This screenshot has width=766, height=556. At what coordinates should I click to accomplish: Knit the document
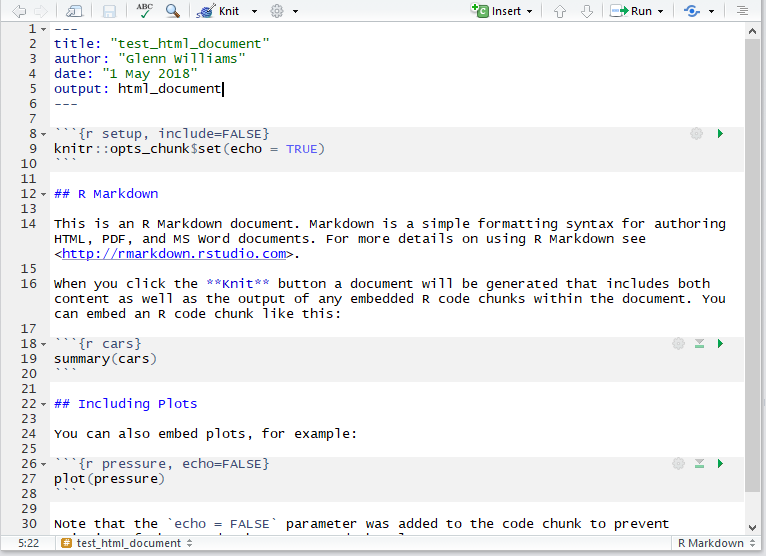(218, 11)
